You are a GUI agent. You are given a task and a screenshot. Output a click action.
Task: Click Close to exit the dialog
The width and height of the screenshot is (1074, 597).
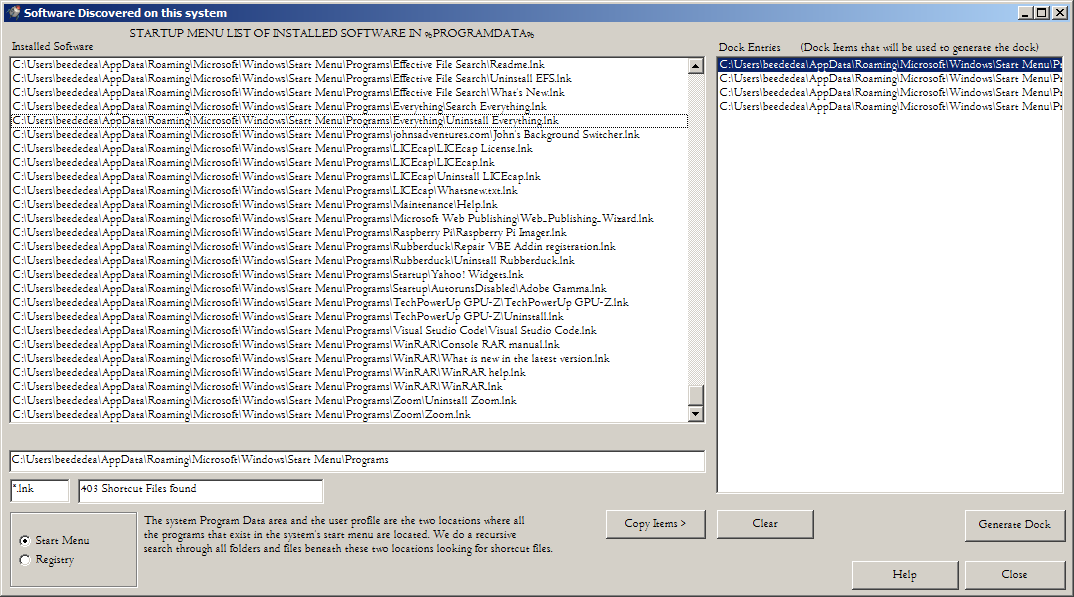(x=1015, y=575)
